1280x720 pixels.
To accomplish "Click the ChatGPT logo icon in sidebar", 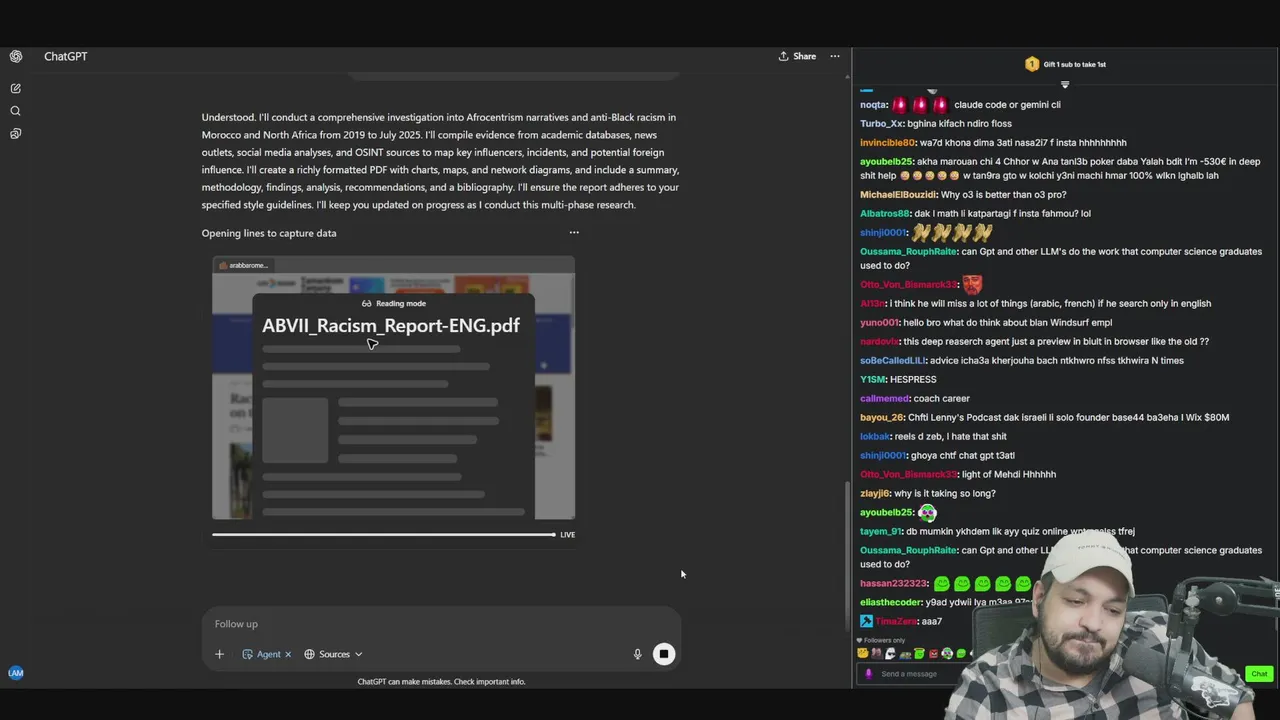I will click(15, 56).
